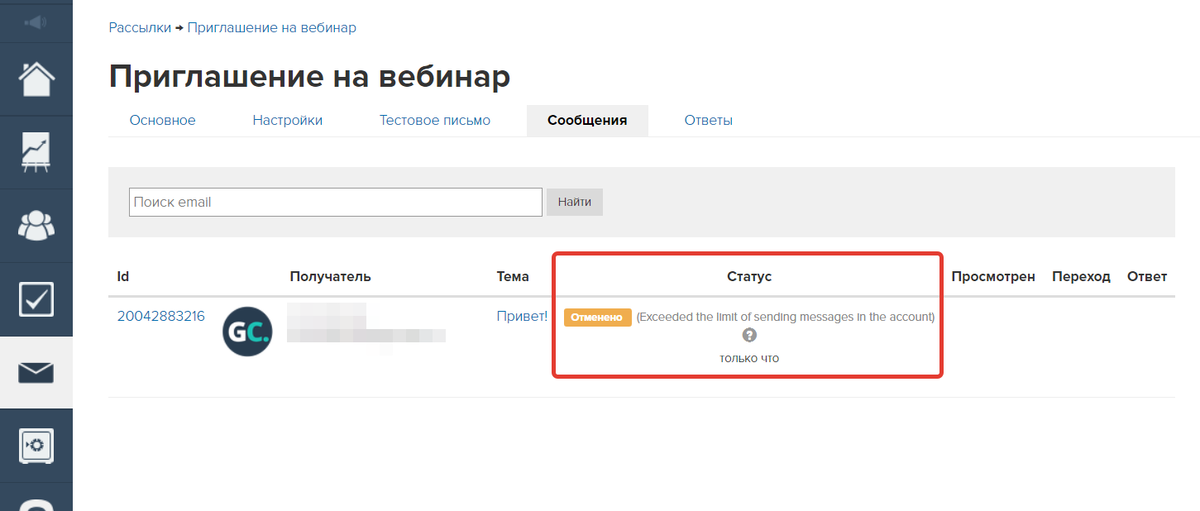Click the megaphone icon atop the sidebar

coord(36,22)
